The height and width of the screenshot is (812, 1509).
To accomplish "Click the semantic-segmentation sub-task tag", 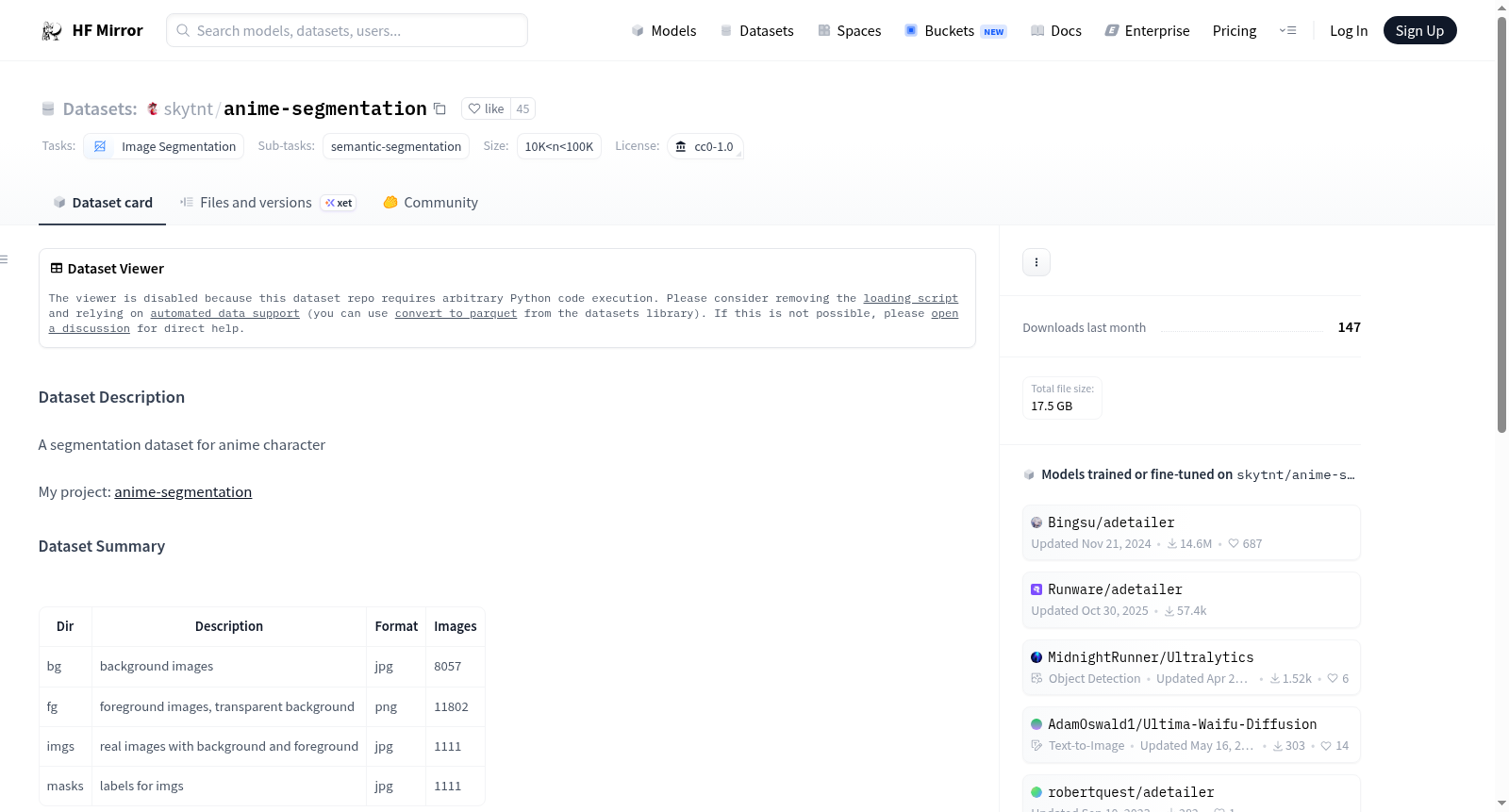I will (x=396, y=146).
